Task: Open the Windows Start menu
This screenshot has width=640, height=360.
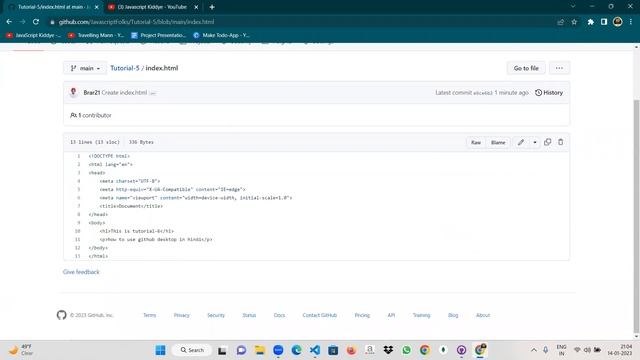Action: tap(160, 350)
